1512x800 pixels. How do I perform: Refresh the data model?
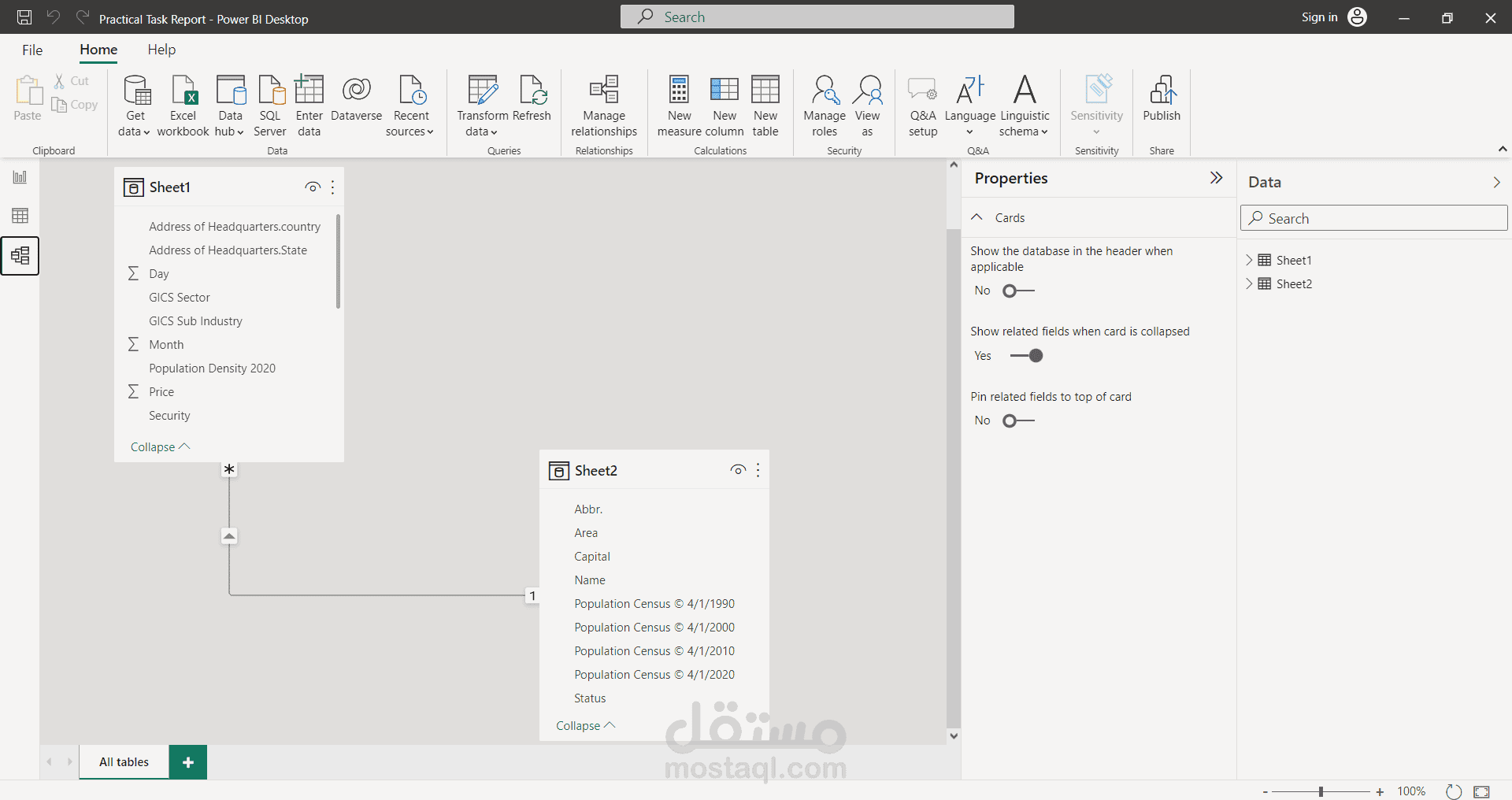point(532,98)
